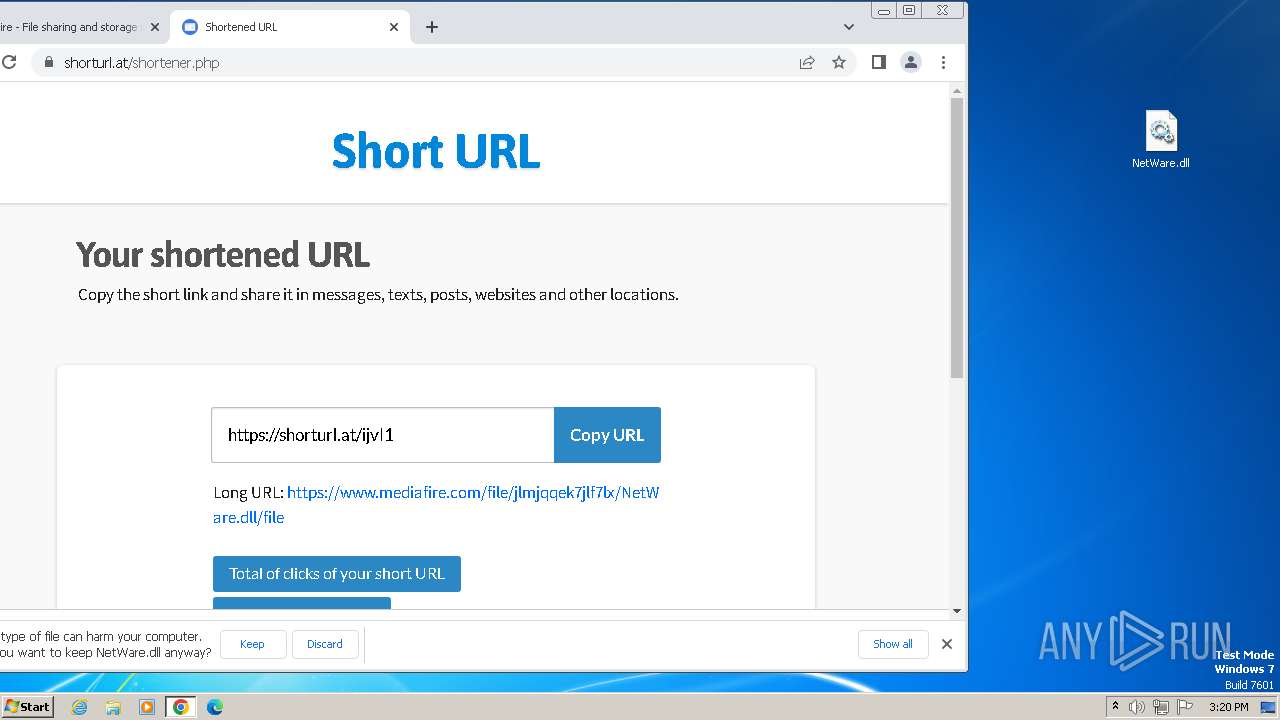
Task: Open the volume speaker tray icon
Action: (1137, 707)
